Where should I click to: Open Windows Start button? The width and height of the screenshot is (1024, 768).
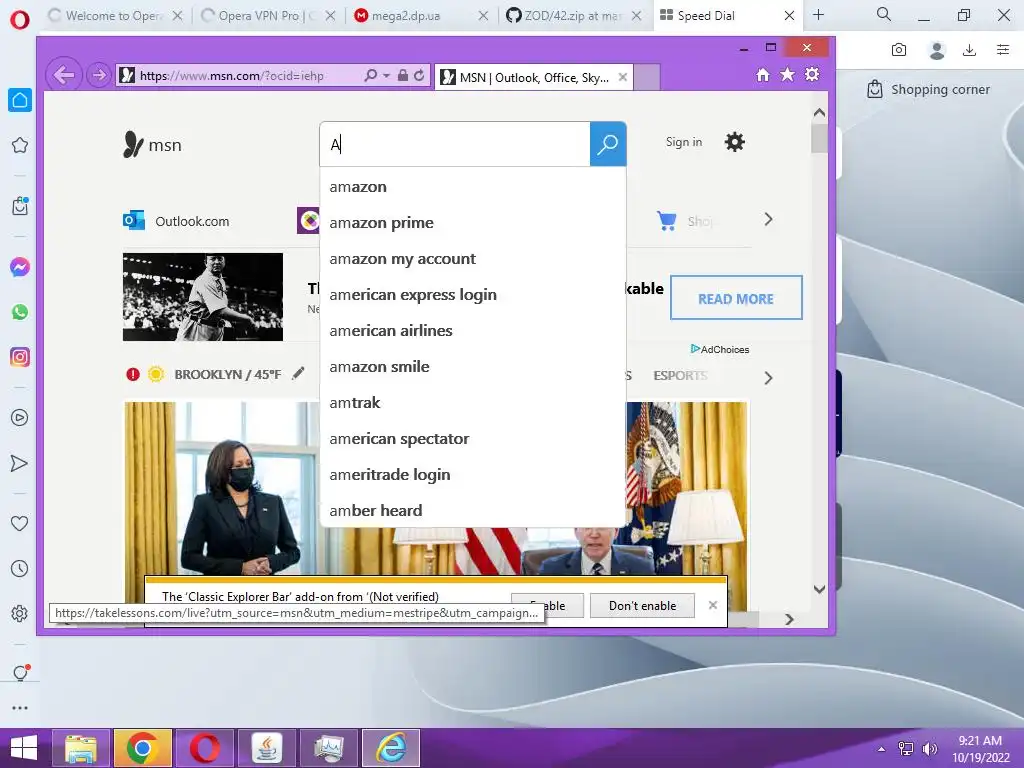point(23,748)
